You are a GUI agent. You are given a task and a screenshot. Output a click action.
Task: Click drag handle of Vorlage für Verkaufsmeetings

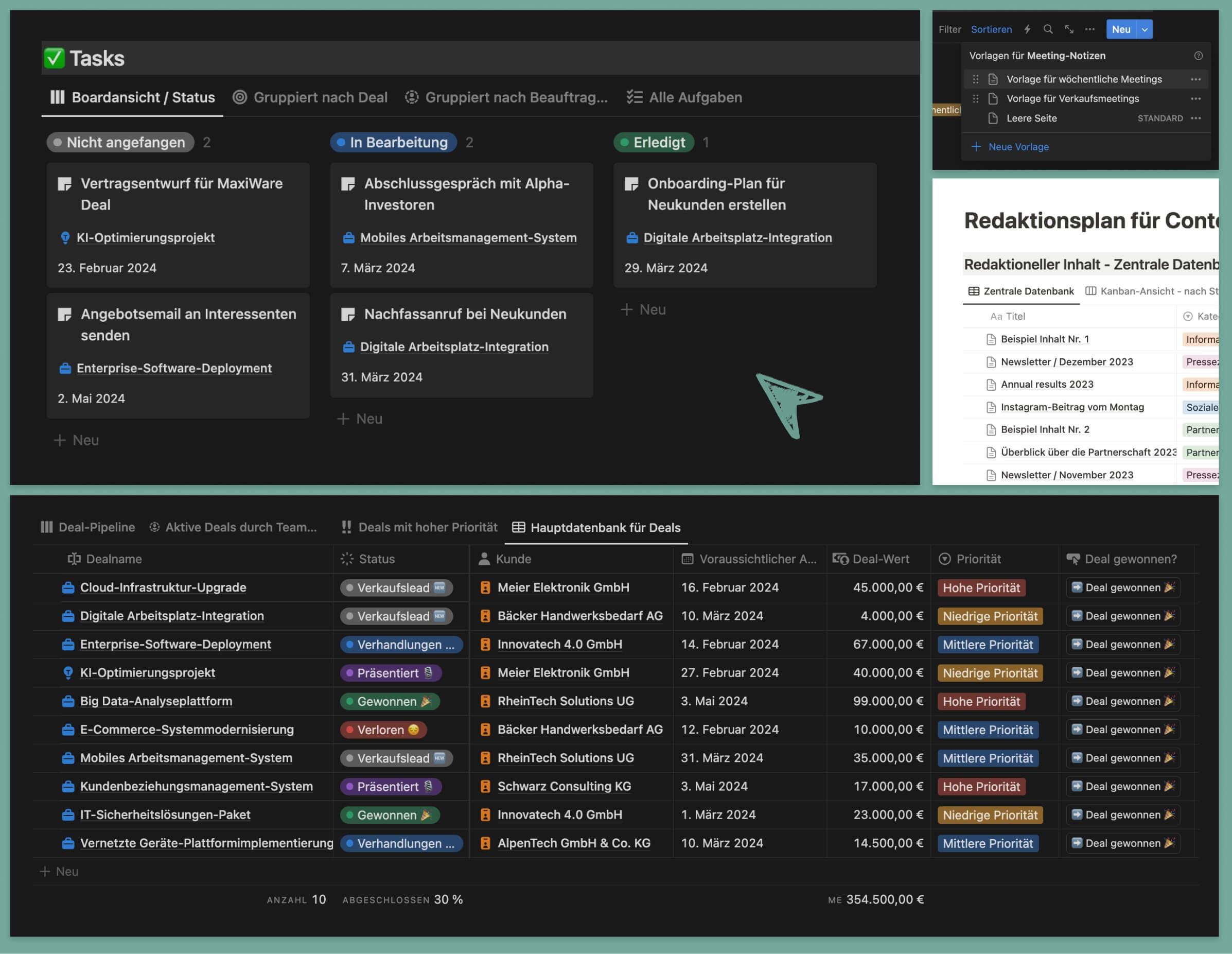click(976, 99)
